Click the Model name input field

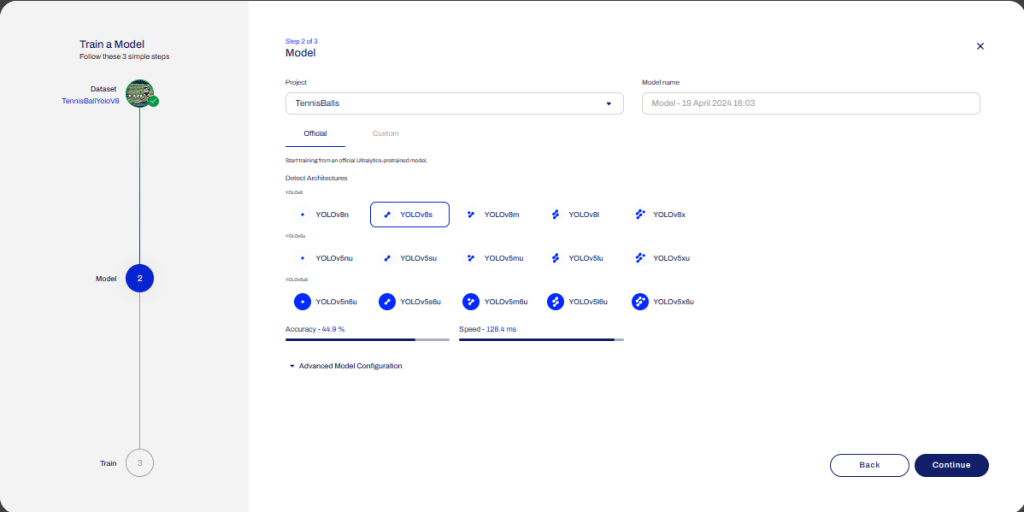tap(810, 104)
